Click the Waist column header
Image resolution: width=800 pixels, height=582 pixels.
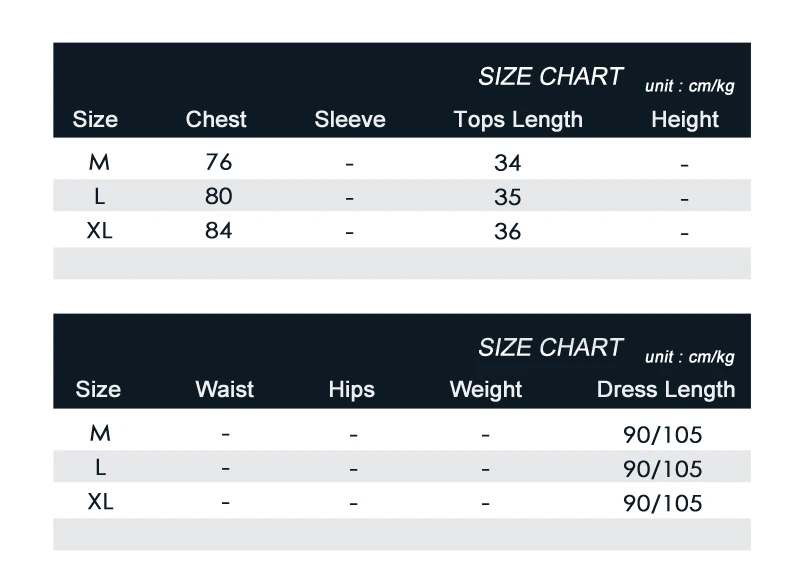tap(224, 389)
